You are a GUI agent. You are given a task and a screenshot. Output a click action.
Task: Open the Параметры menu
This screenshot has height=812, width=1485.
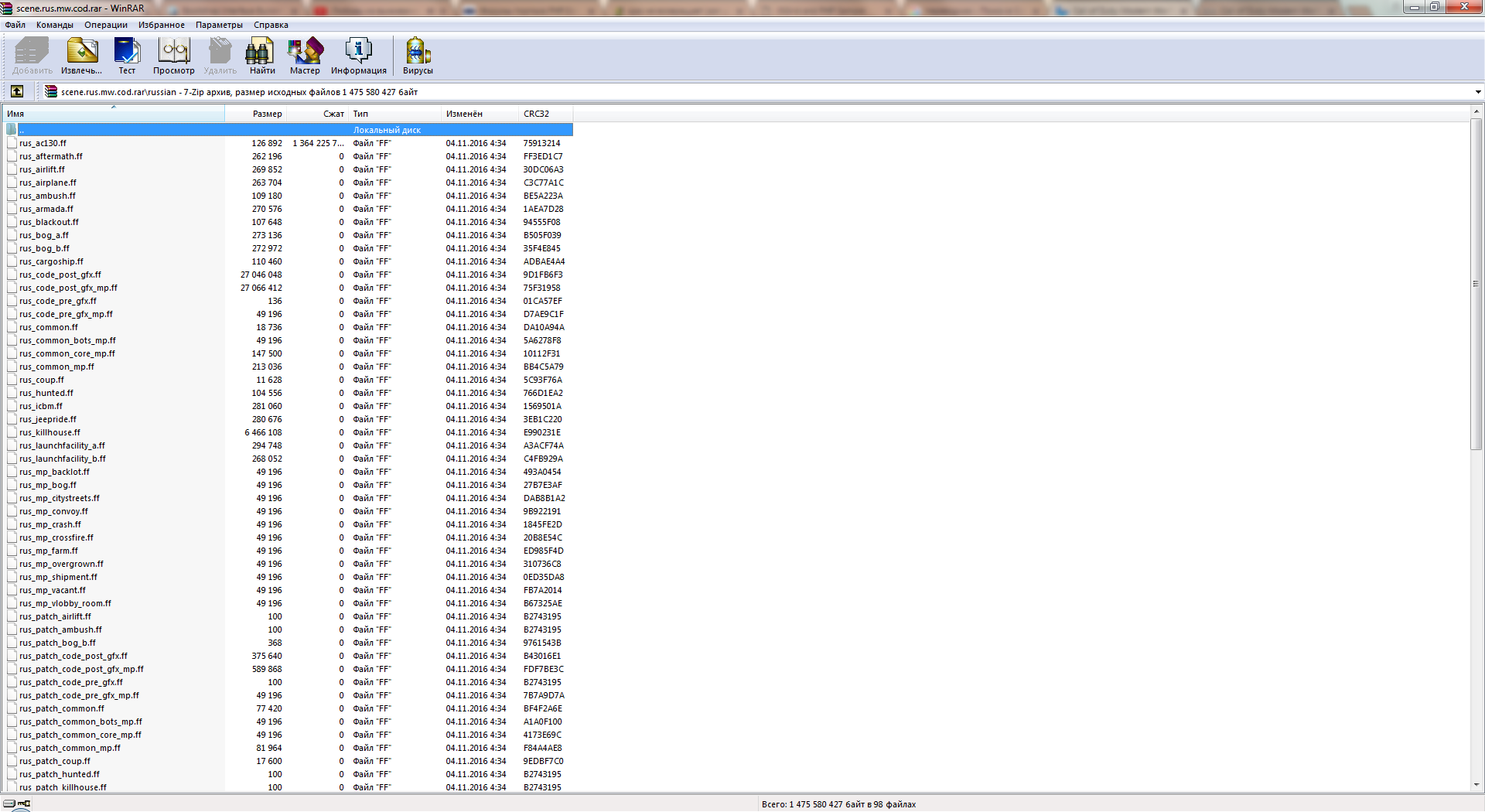pyautogui.click(x=219, y=25)
